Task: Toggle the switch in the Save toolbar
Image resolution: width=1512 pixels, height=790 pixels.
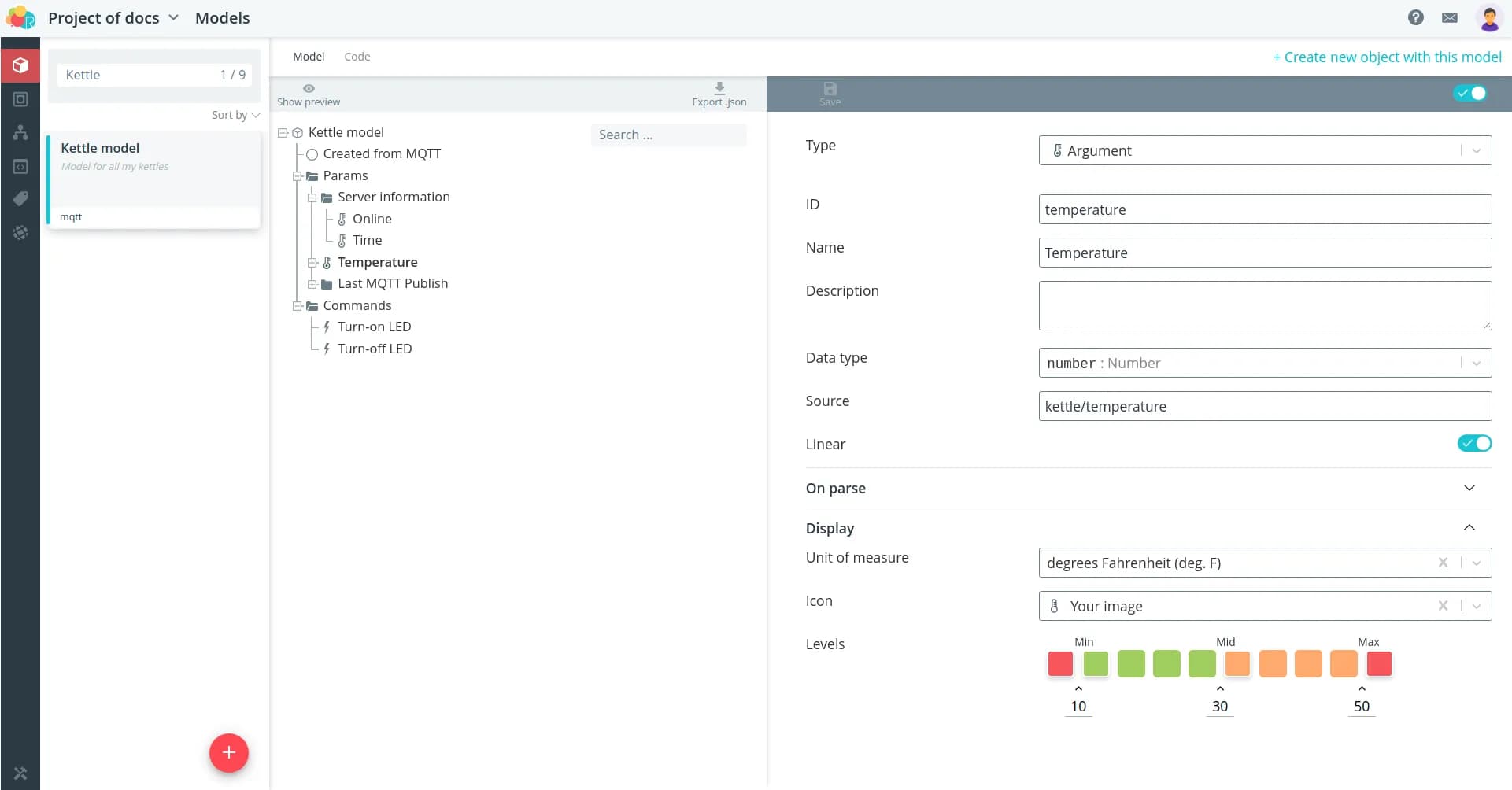Action: point(1469,94)
